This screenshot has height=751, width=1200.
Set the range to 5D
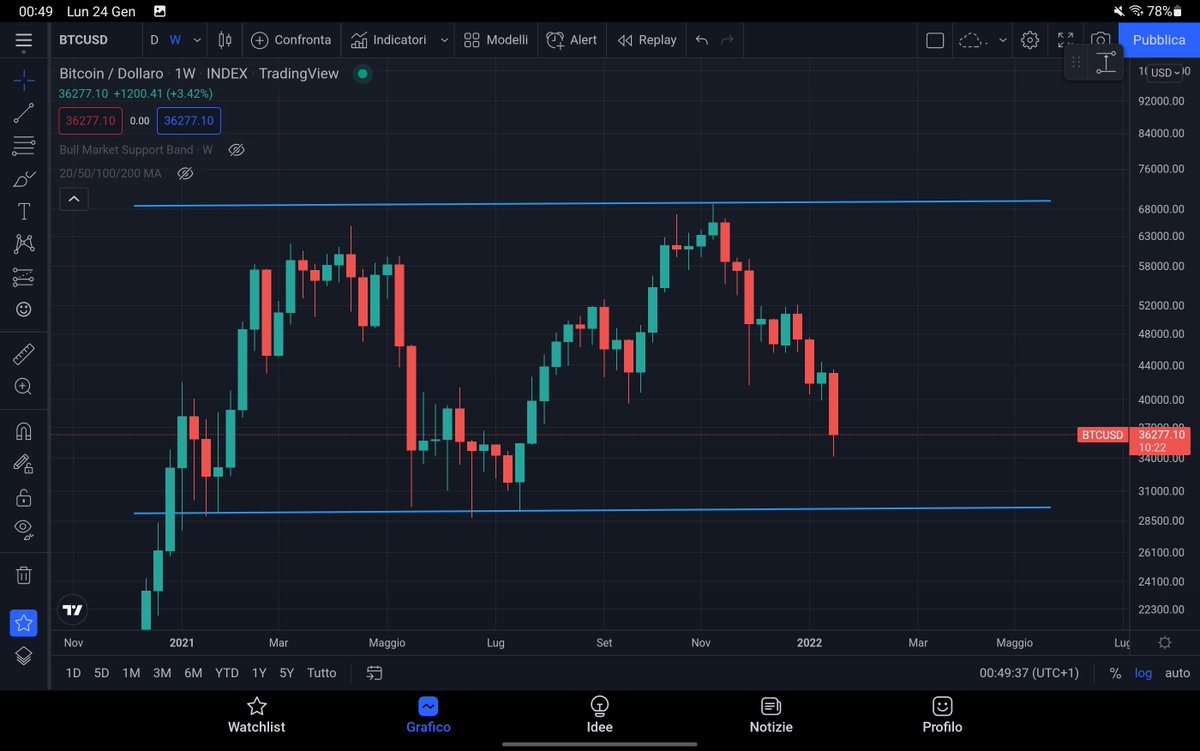point(101,673)
